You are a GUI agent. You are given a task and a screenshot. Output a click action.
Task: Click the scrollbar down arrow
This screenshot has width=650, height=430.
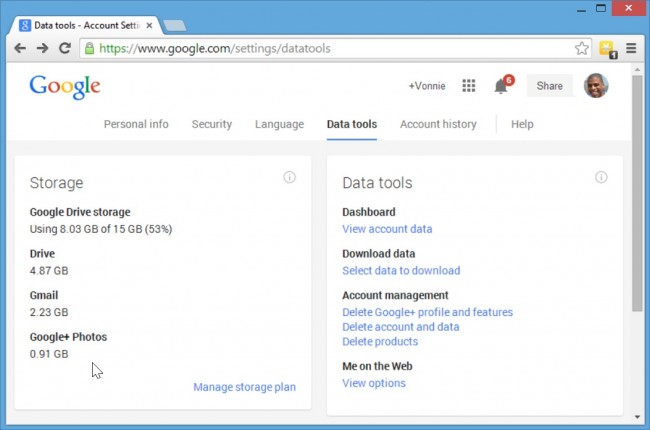(637, 417)
